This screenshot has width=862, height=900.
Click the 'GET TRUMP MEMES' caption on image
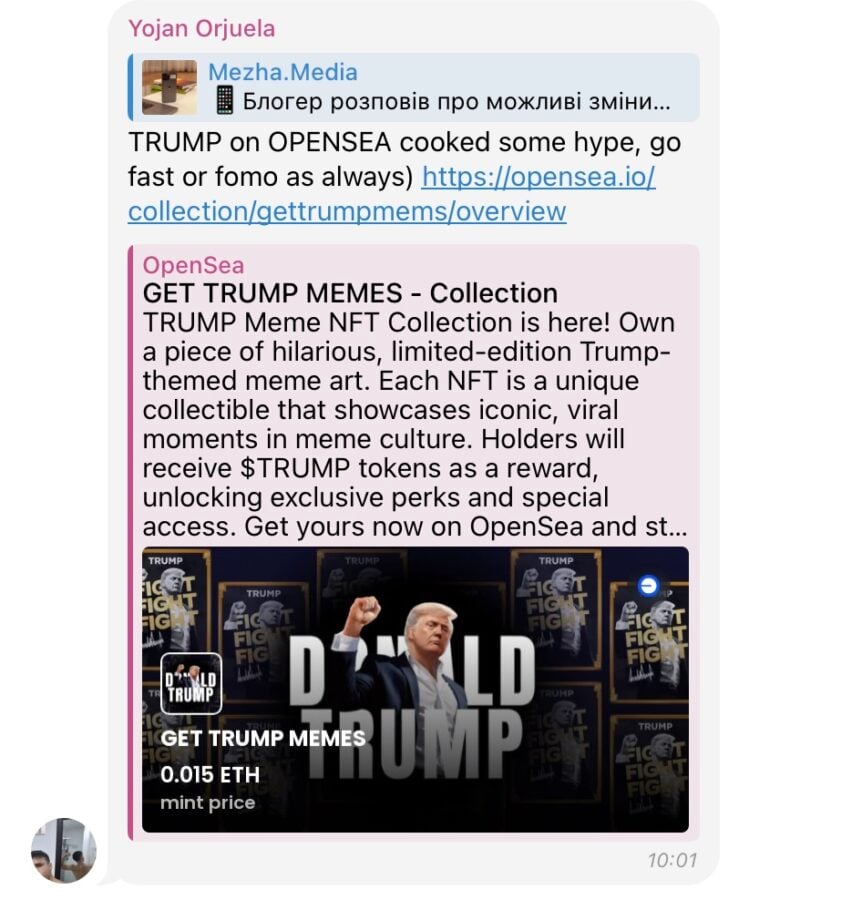[x=263, y=738]
